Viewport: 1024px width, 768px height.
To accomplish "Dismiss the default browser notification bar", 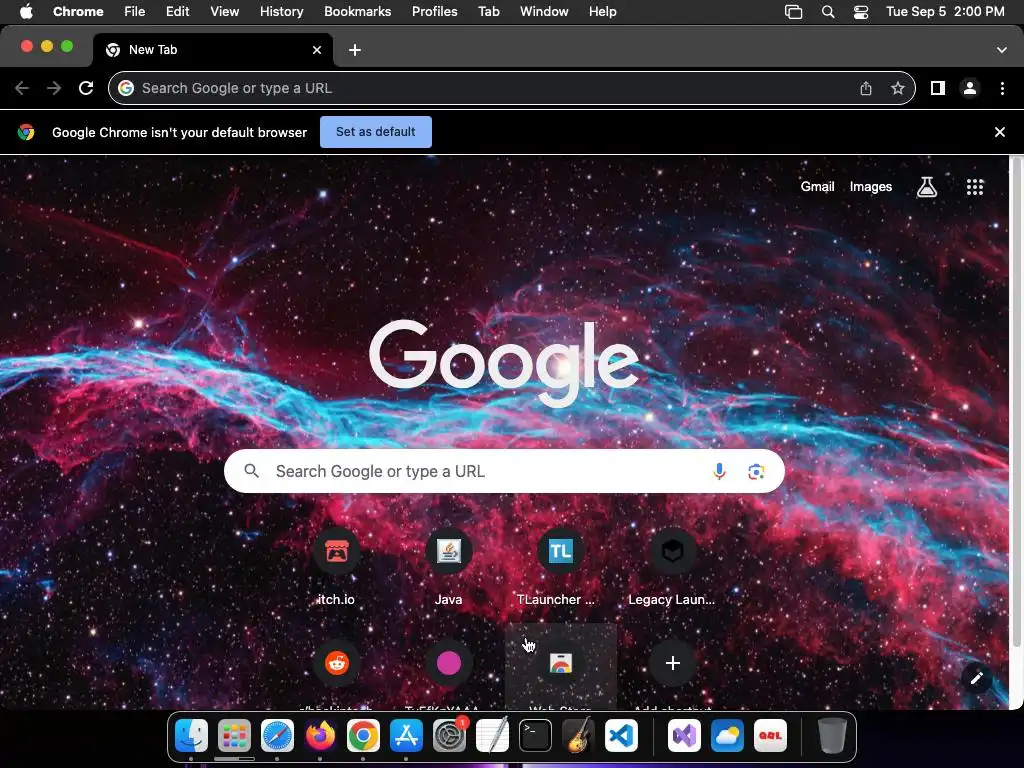I will click(1000, 132).
